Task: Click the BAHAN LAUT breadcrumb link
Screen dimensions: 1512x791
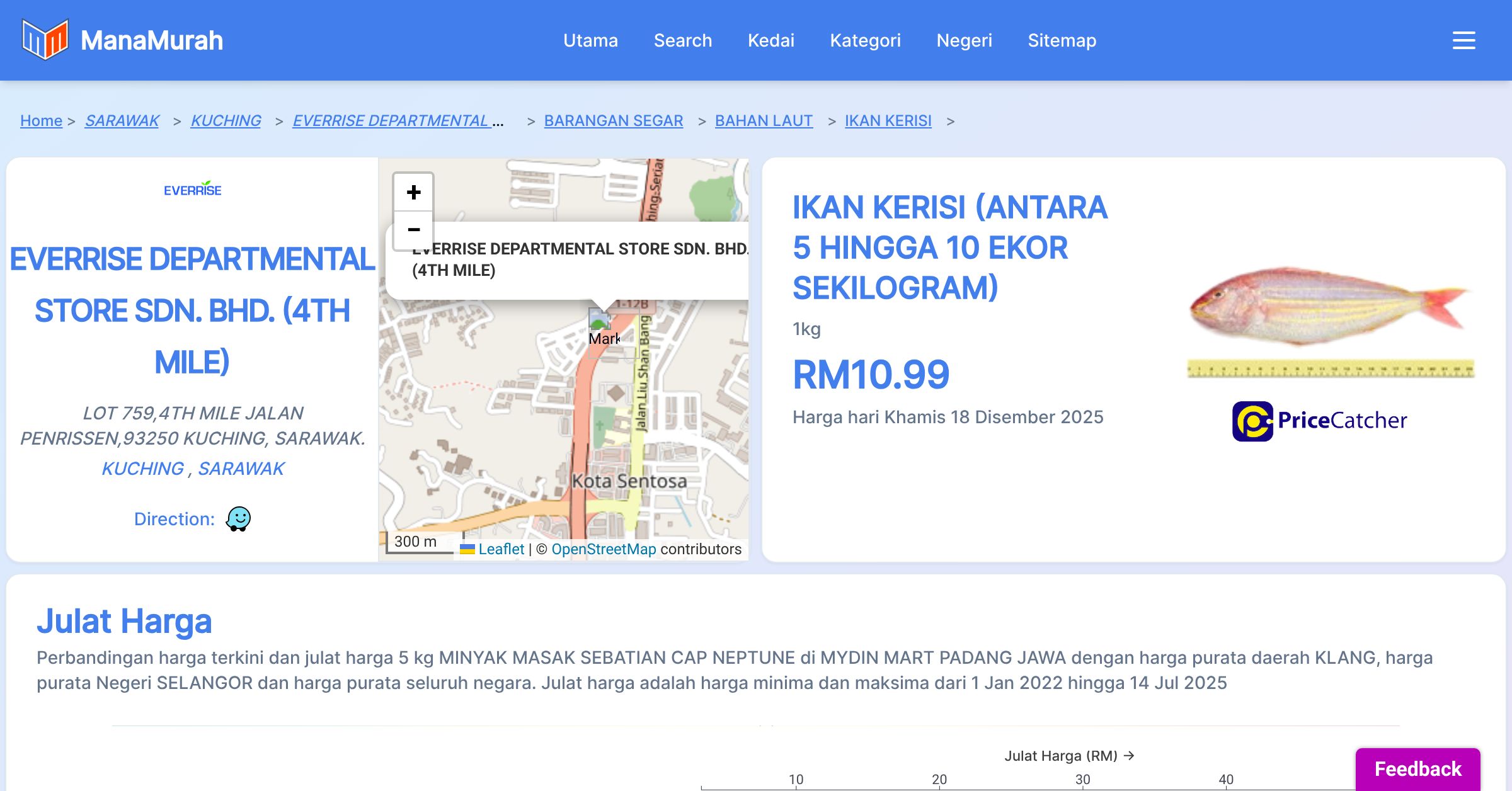Action: point(764,120)
